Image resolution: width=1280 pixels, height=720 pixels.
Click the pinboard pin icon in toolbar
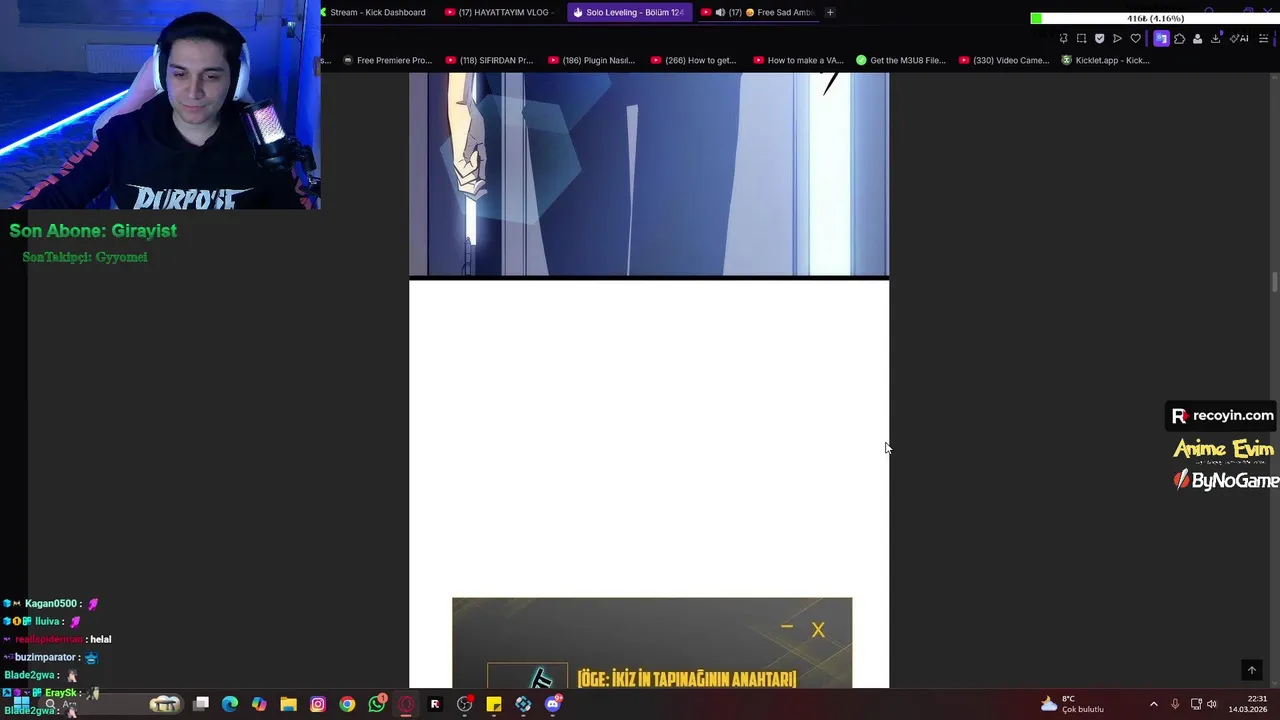(x=1063, y=39)
